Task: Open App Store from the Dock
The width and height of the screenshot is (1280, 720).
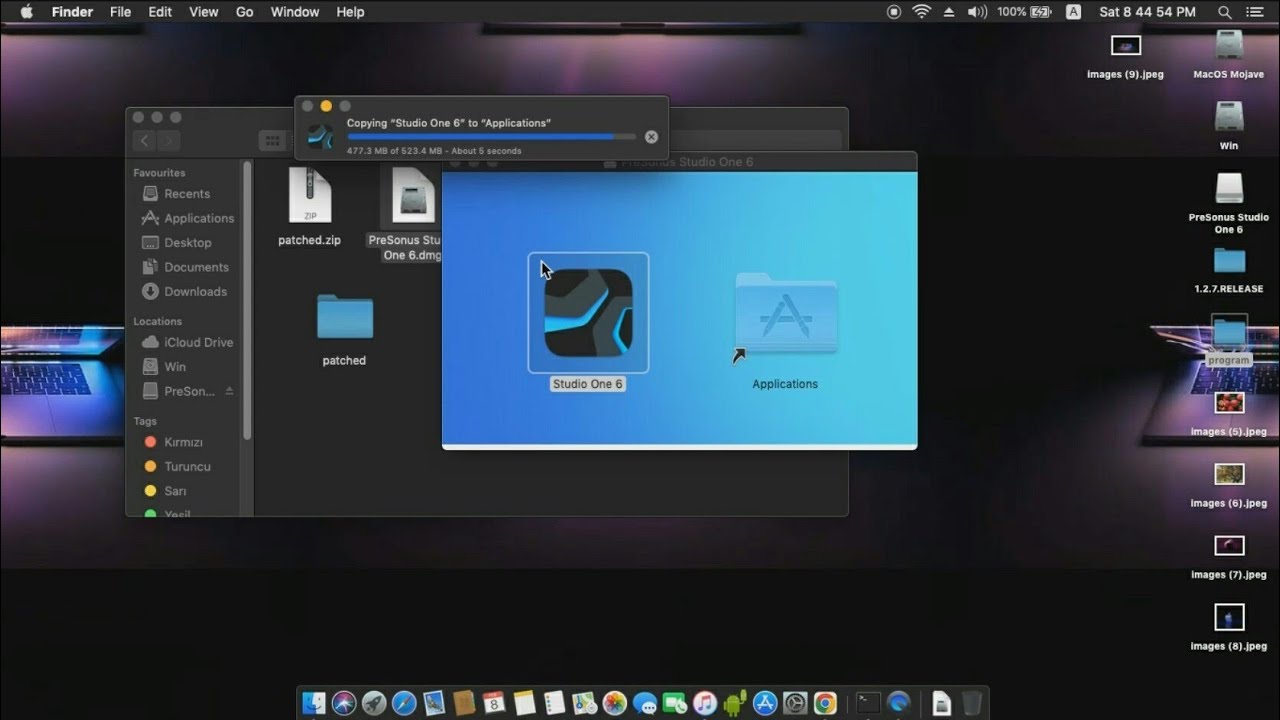Action: coord(765,703)
